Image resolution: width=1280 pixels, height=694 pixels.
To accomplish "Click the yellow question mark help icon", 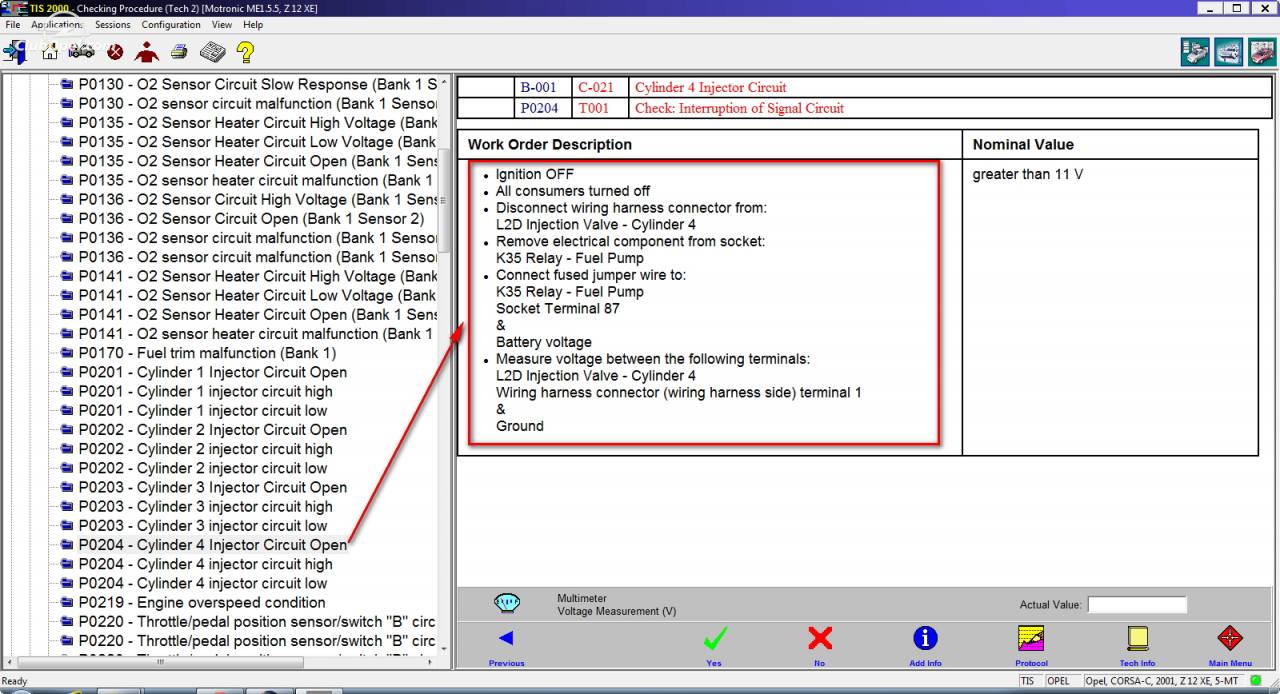I will click(x=245, y=52).
